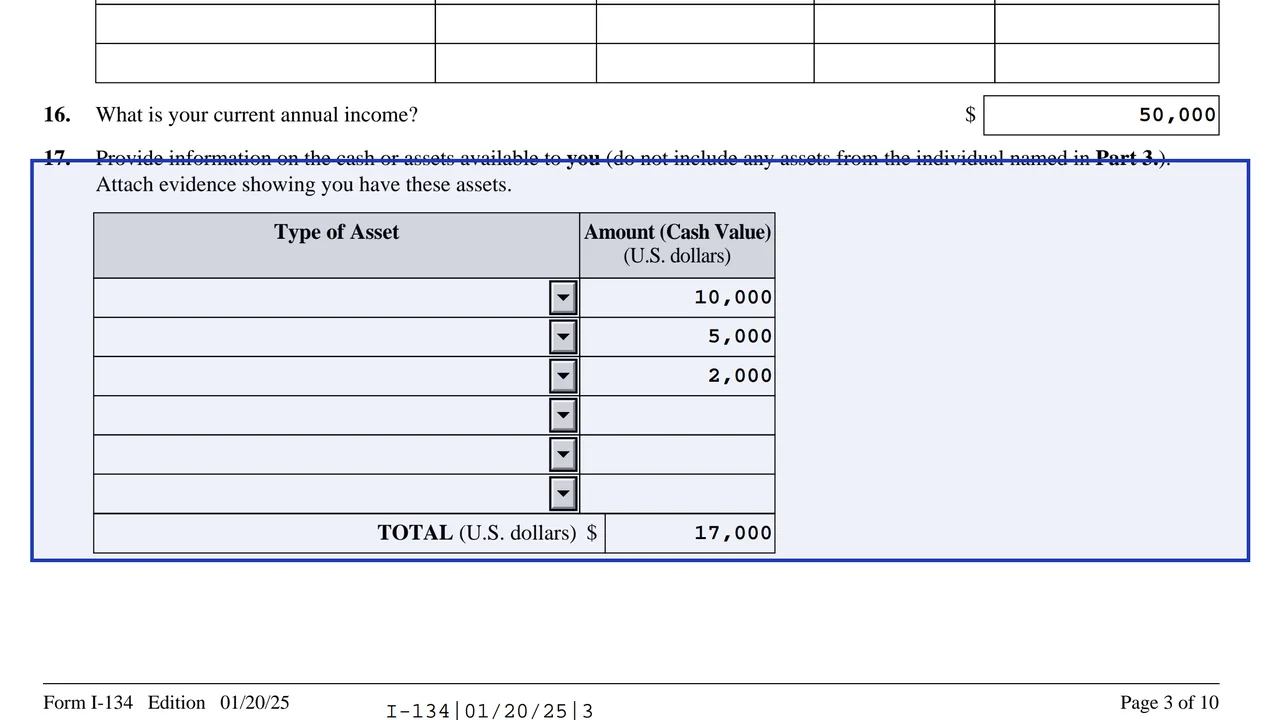This screenshot has width=1280, height=720.
Task: Click the question number "16."
Action: [x=57, y=115]
